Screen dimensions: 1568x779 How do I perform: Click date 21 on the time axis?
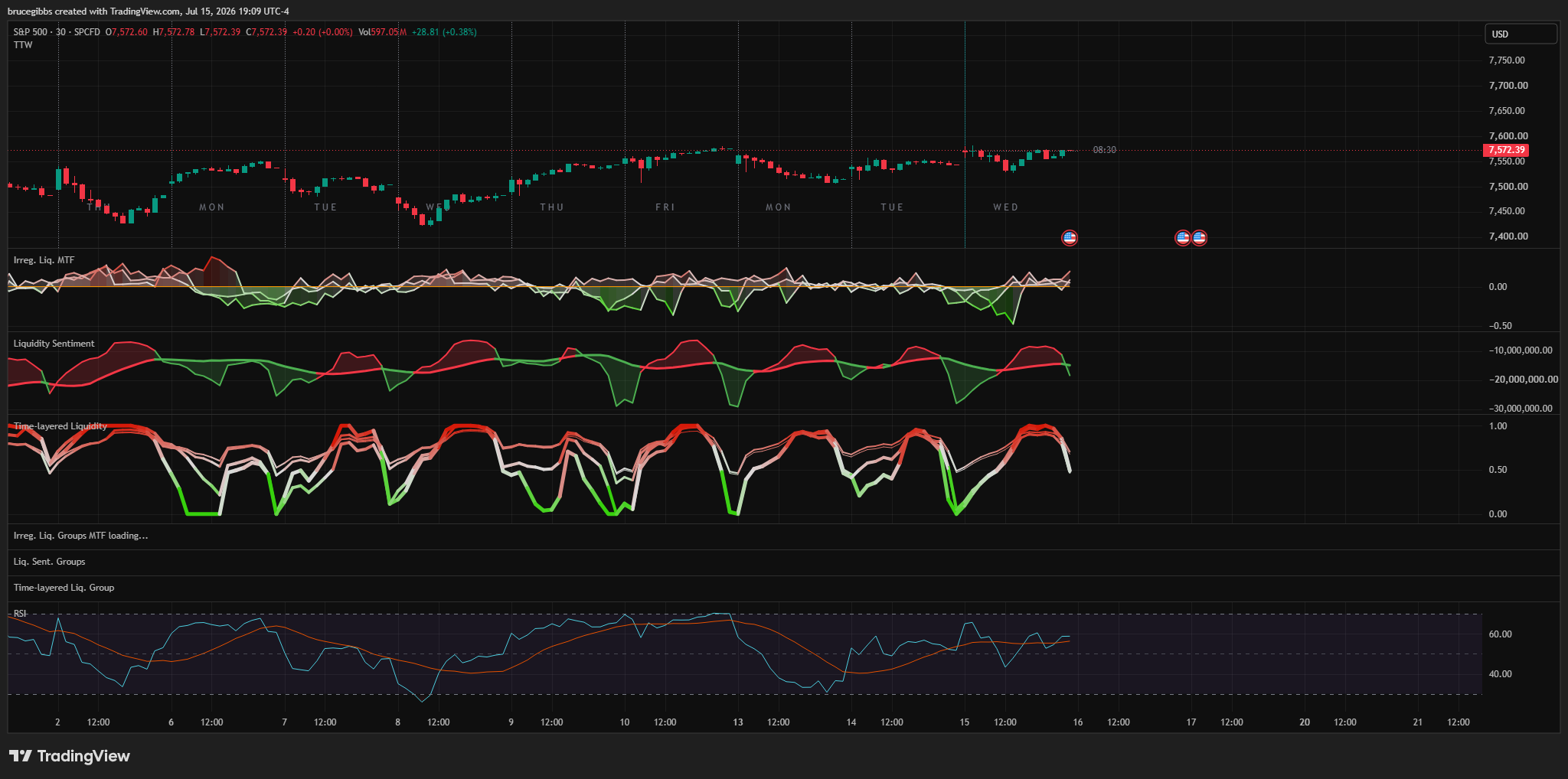point(1418,722)
